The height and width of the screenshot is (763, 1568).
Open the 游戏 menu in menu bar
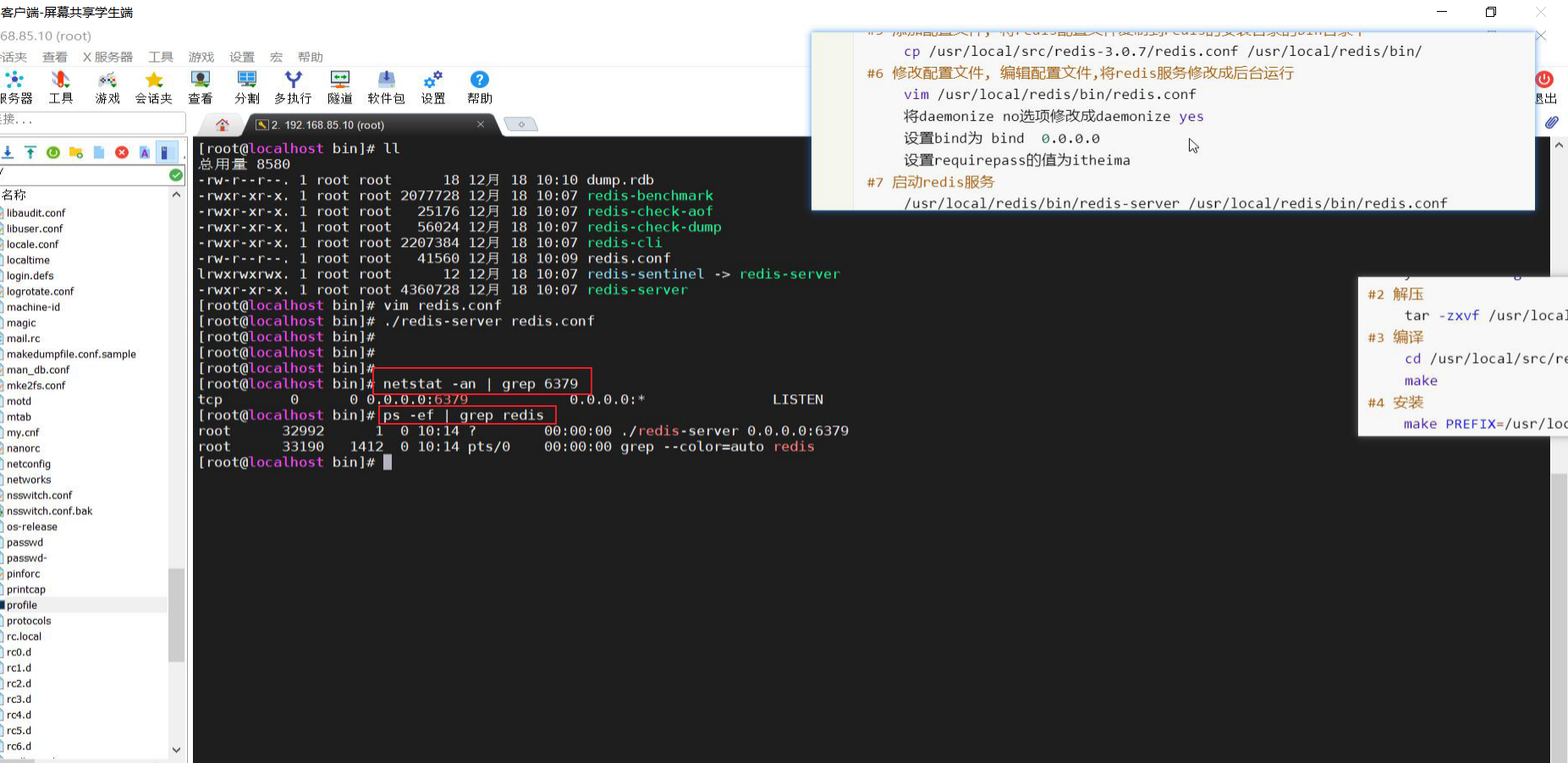(x=201, y=57)
